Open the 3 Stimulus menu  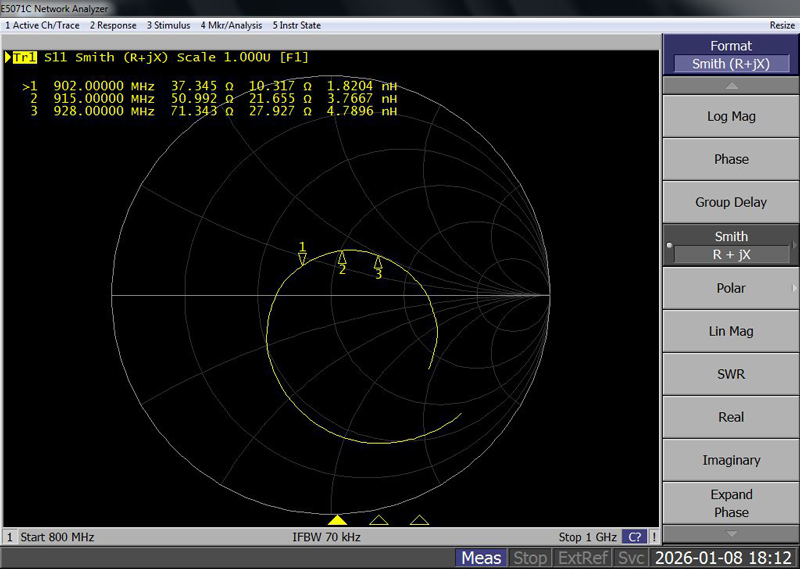click(169, 25)
